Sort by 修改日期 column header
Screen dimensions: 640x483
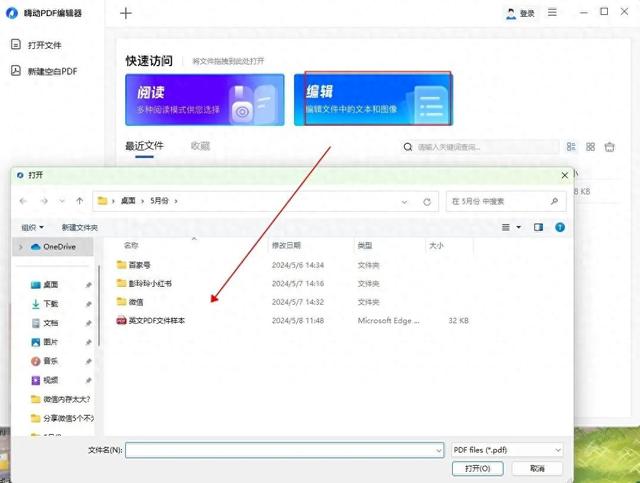point(287,245)
